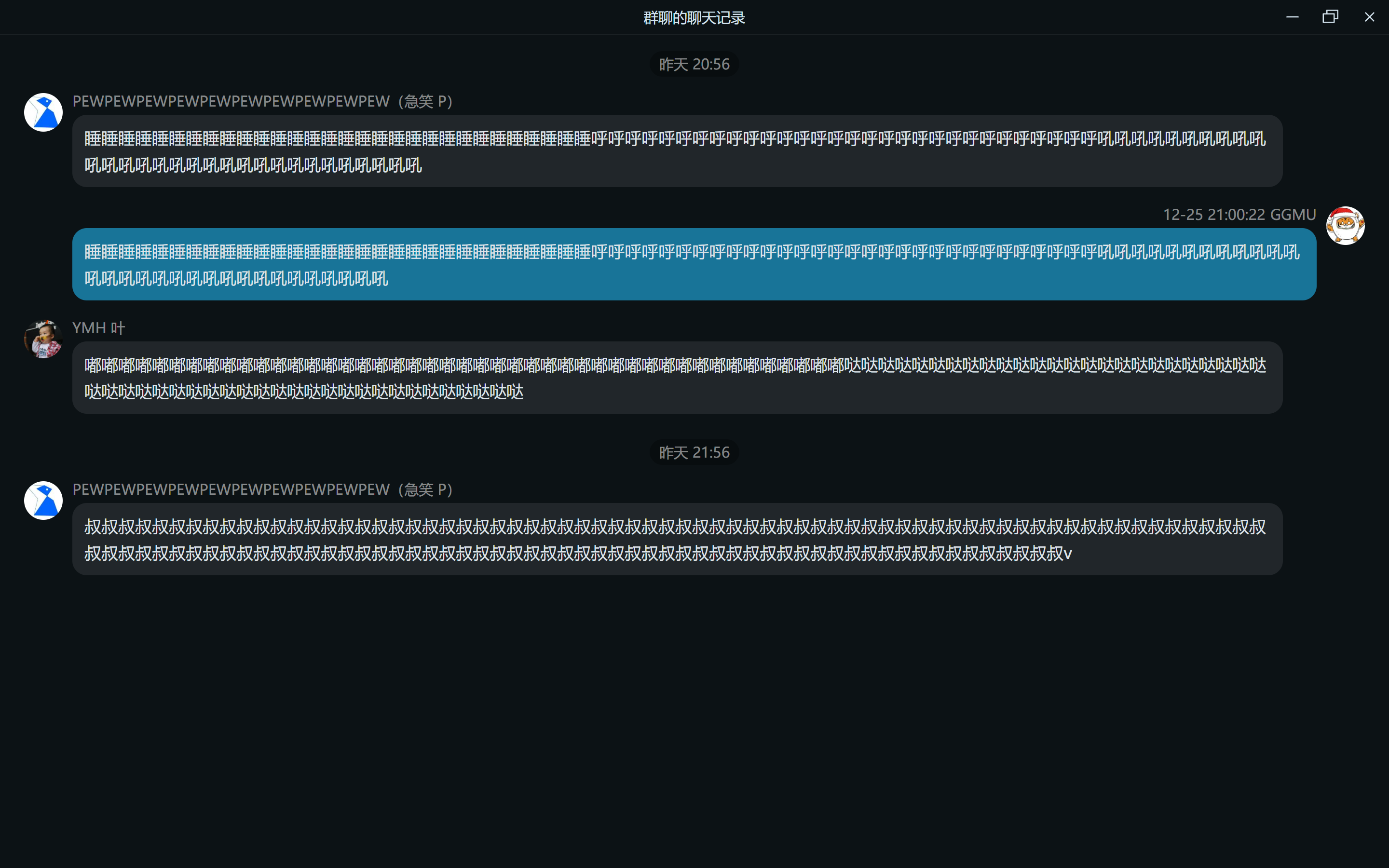Click empty area below the last message
1389x868 pixels.
coord(694,718)
